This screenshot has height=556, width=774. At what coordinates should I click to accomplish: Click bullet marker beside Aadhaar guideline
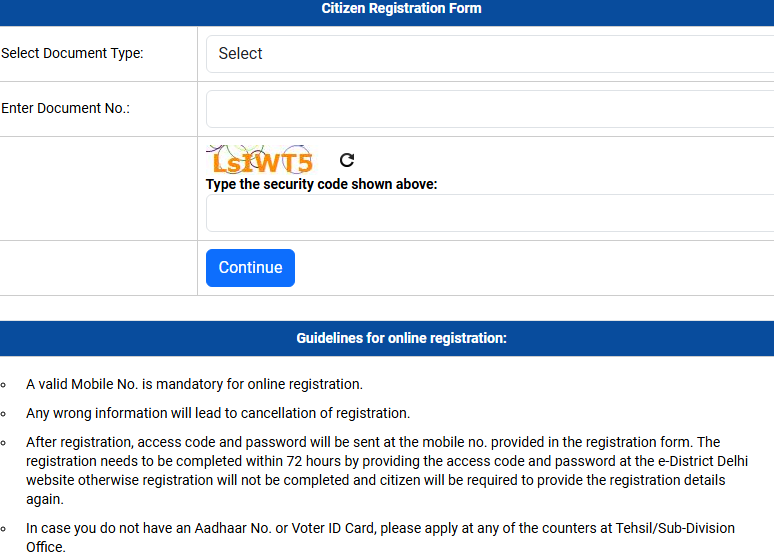coord(3,529)
